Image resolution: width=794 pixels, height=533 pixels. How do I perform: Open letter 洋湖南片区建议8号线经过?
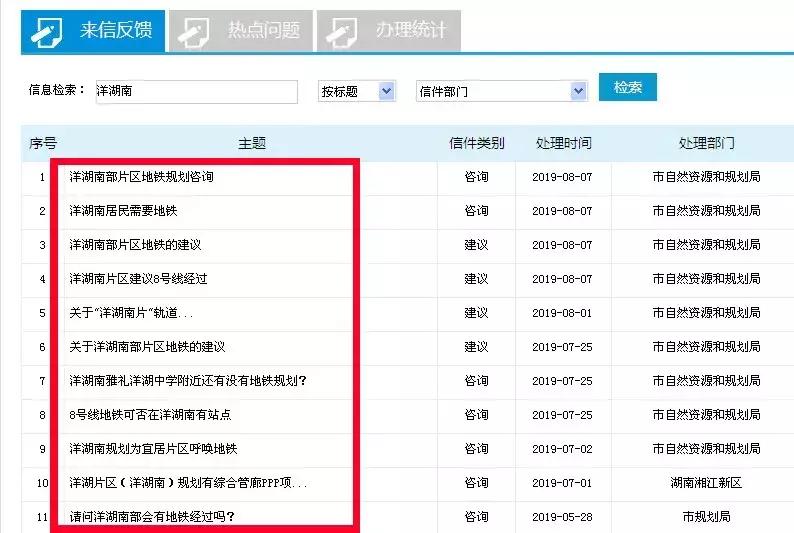point(138,278)
